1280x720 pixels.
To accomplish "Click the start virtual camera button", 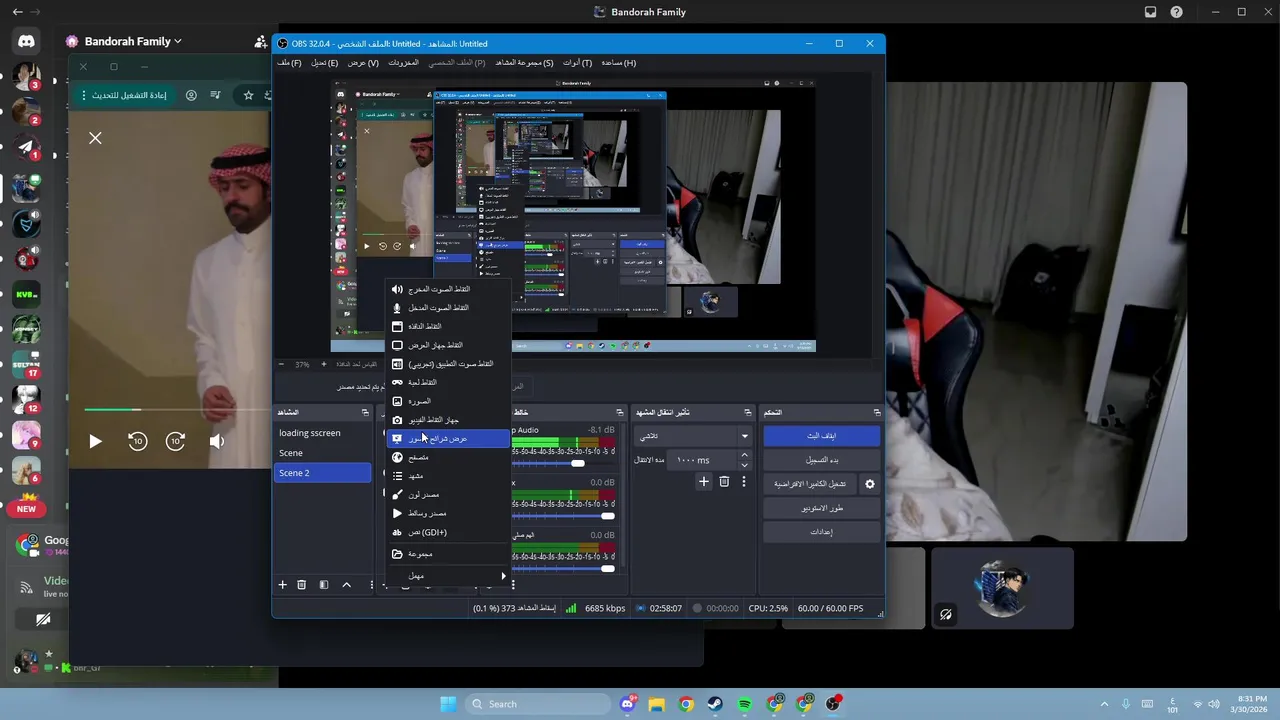I will point(810,484).
